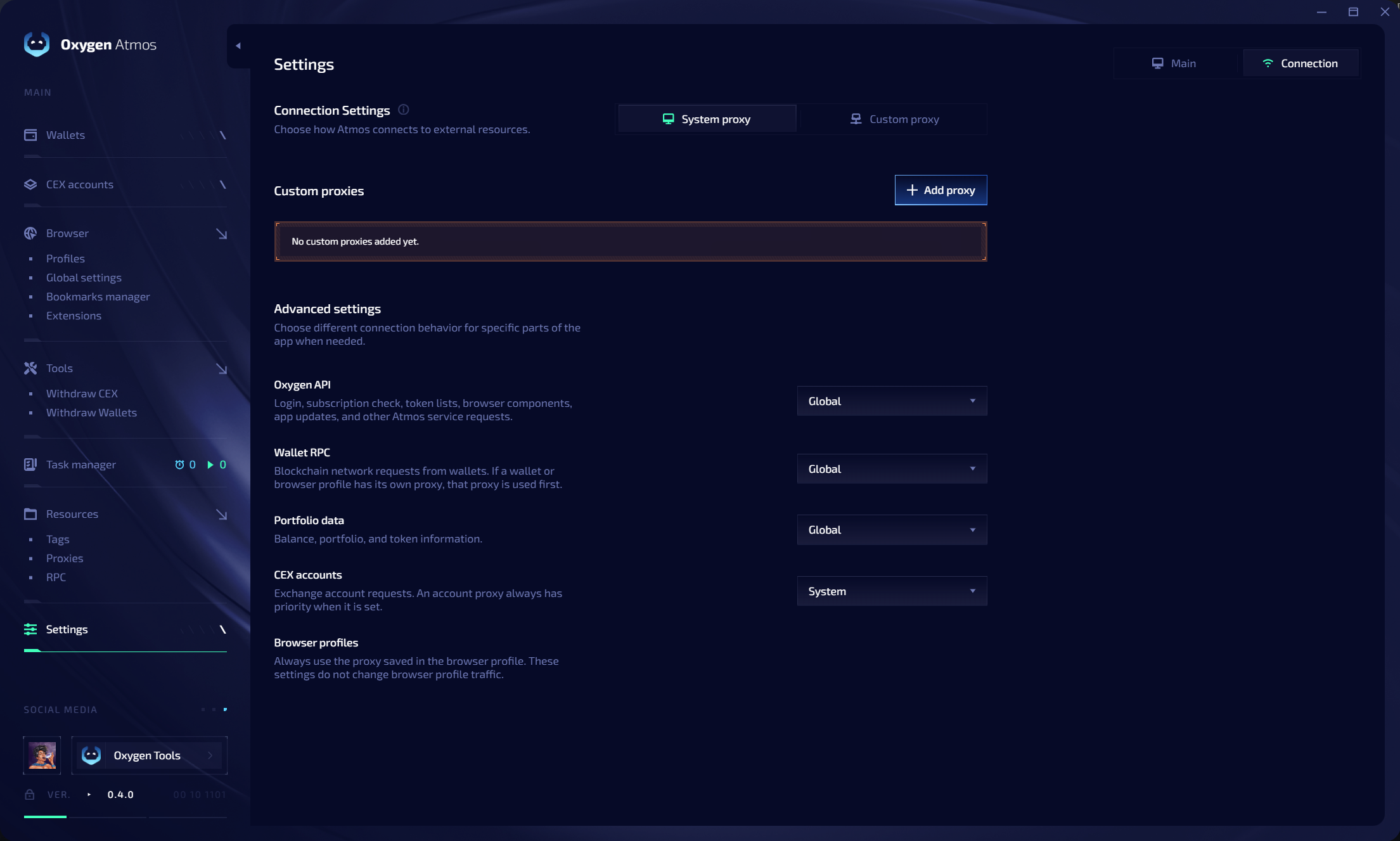Select System proxy connection mode
The width and height of the screenshot is (1400, 841).
click(x=707, y=119)
